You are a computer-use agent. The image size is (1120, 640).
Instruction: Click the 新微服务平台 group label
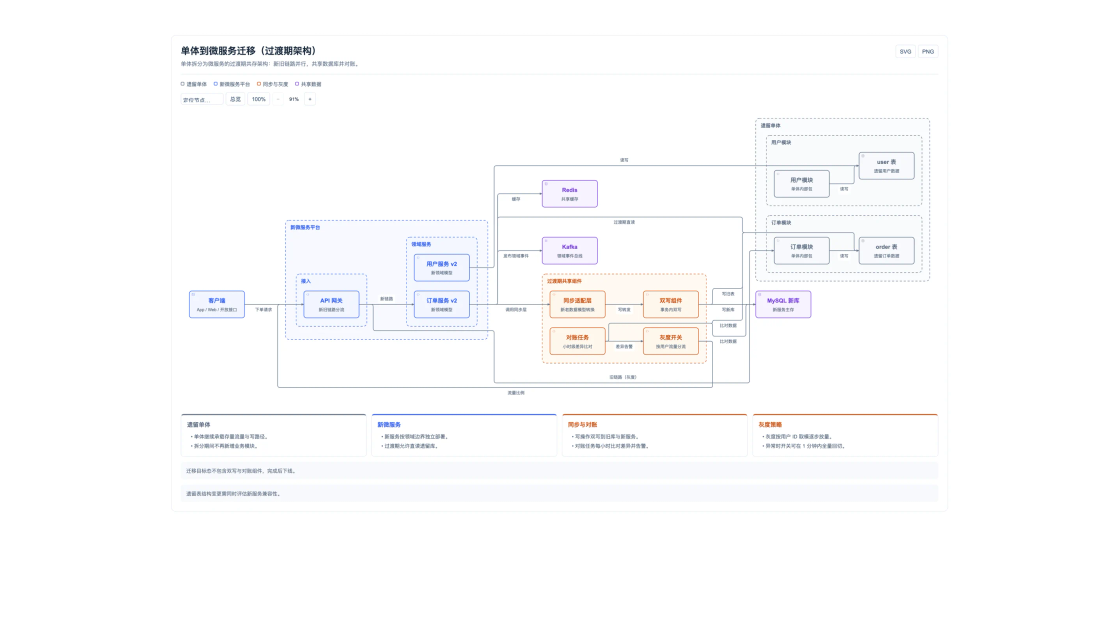pos(305,227)
